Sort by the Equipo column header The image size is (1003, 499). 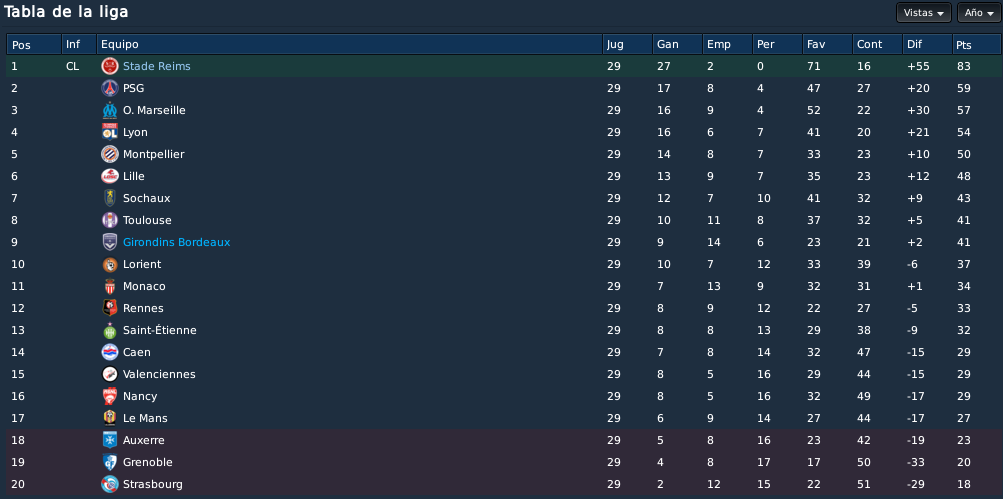[349, 44]
